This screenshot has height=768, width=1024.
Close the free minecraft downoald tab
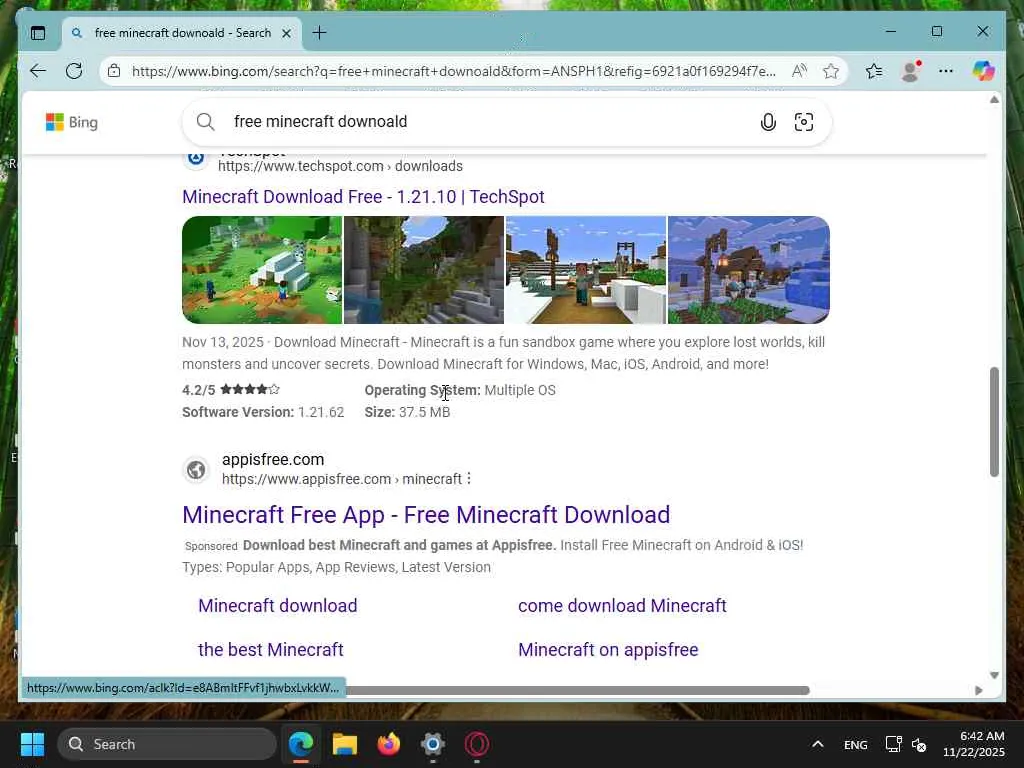286,33
